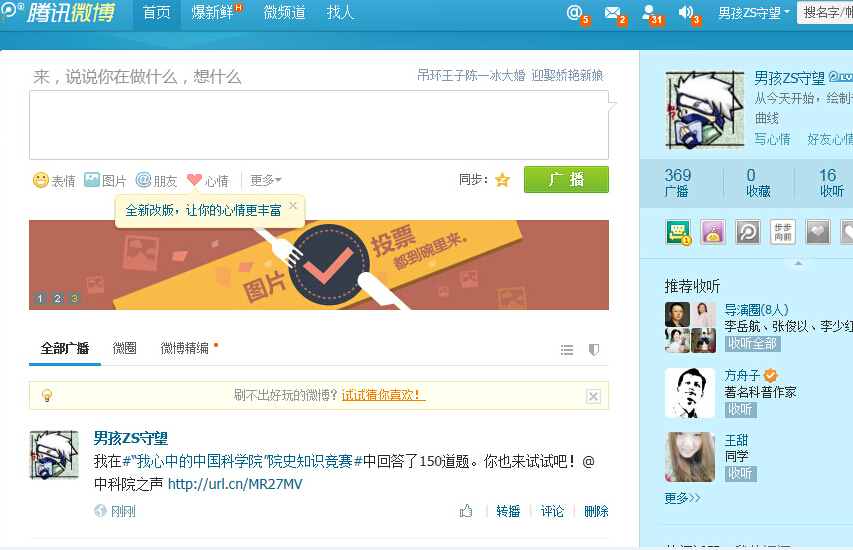
Task: Dismiss the 刷不出好玩的微博 notice
Action: pos(593,396)
